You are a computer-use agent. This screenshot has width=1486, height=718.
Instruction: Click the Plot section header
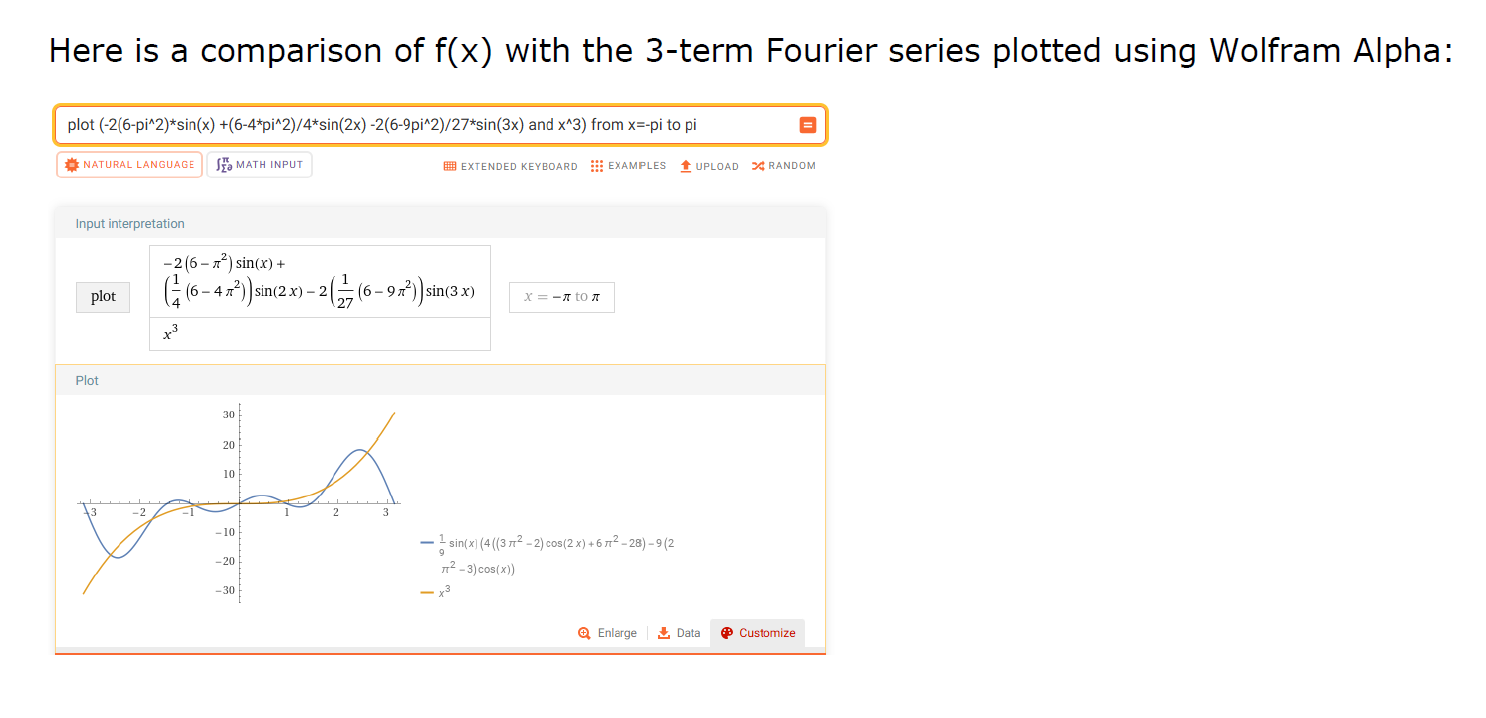click(x=88, y=381)
